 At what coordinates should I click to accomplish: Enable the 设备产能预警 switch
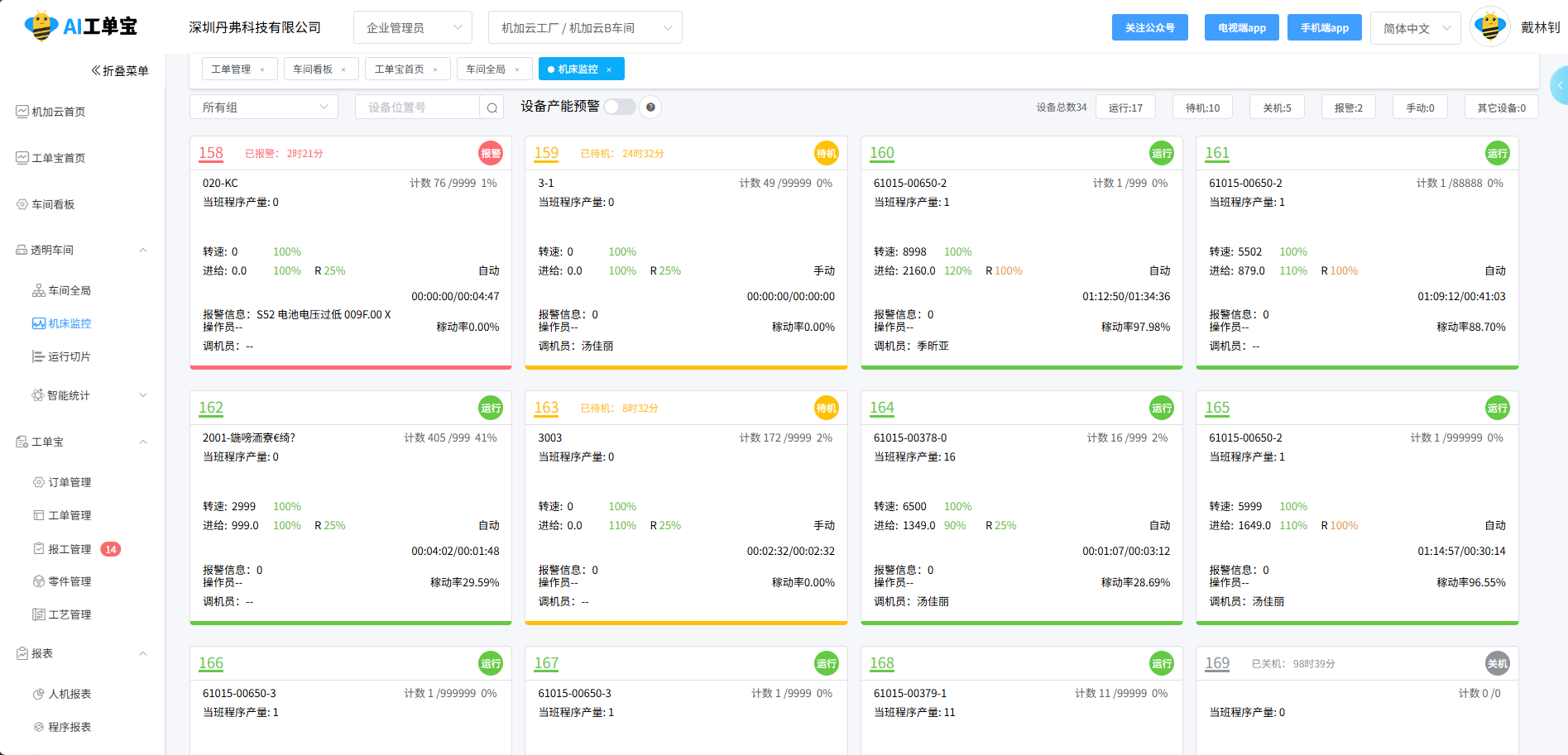618,107
